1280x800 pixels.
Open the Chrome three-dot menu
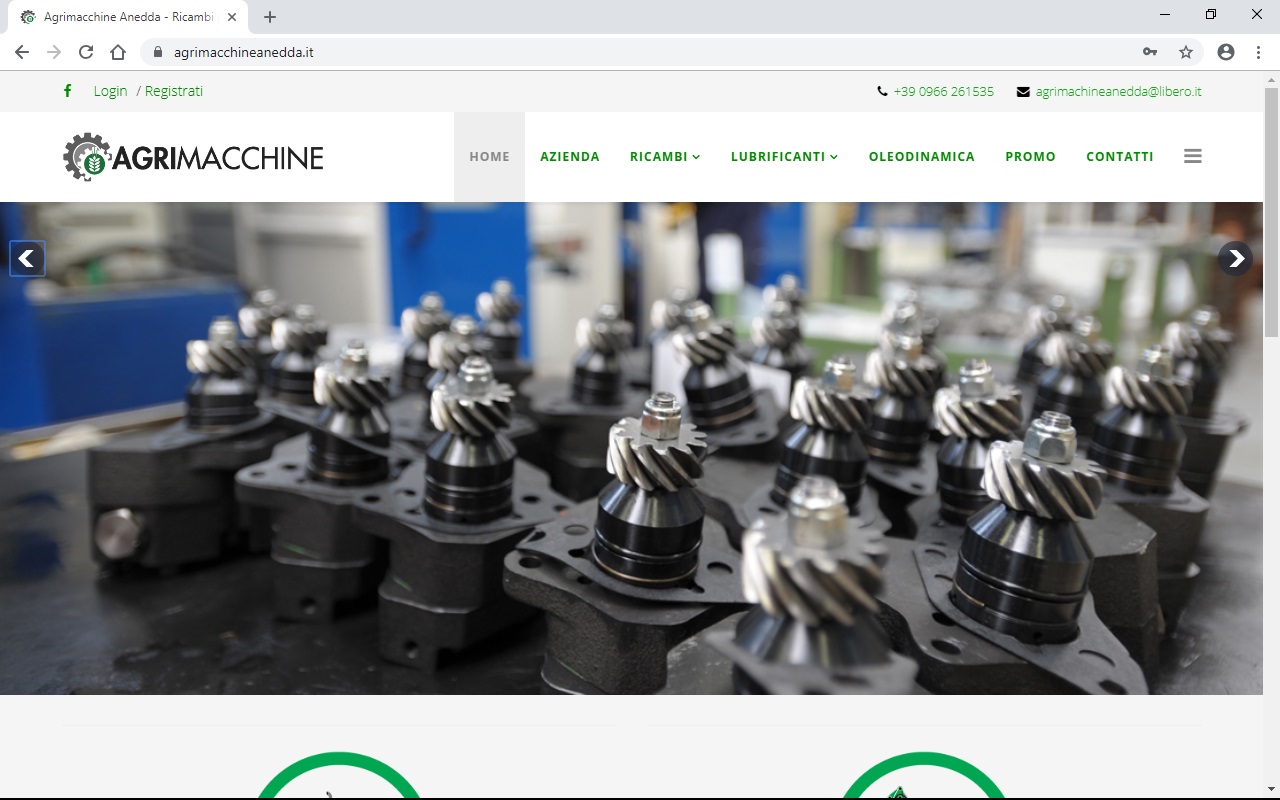pyautogui.click(x=1258, y=52)
